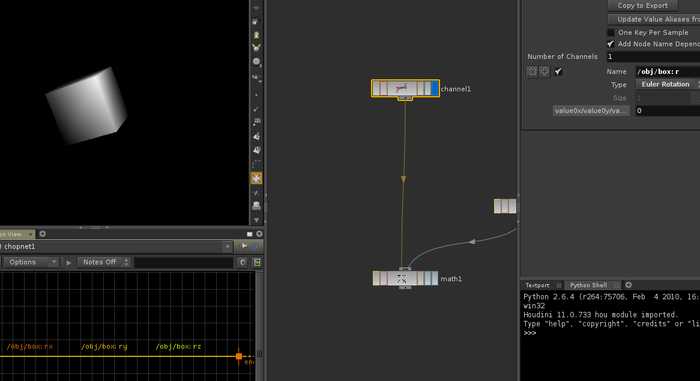Enable One Key Per Sample checkbox

coord(611,33)
